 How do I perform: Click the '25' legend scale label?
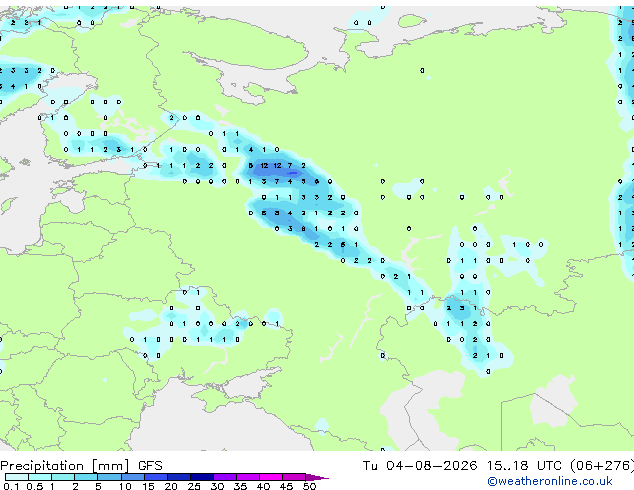pyautogui.click(x=194, y=486)
